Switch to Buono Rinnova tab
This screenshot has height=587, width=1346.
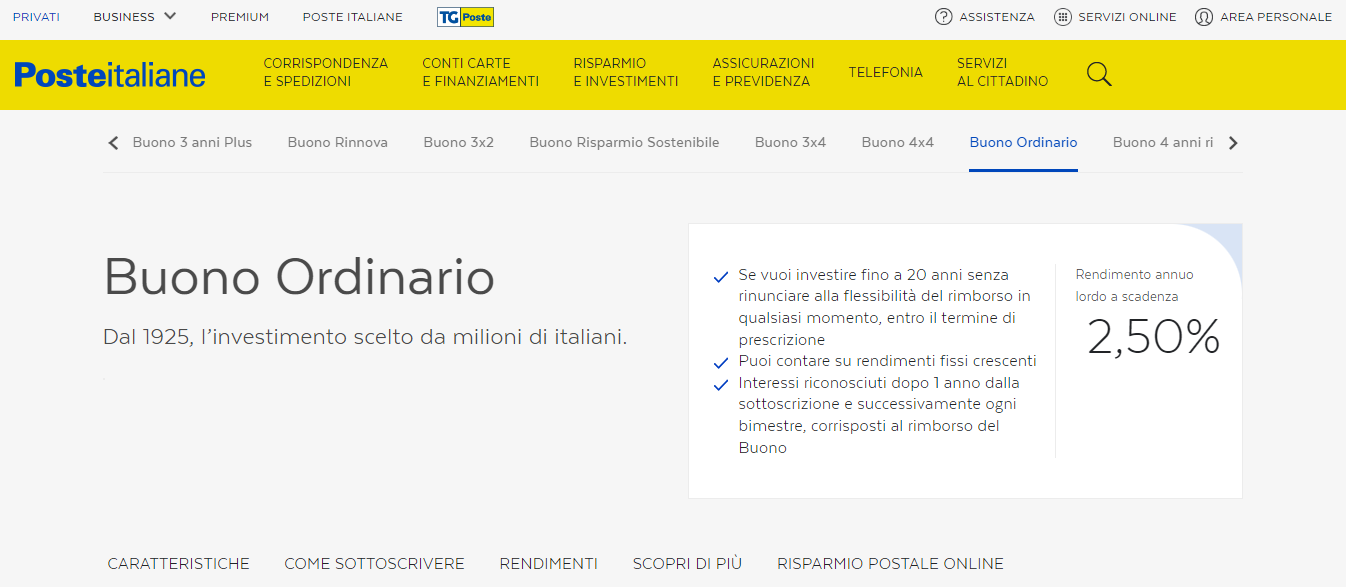coord(337,143)
